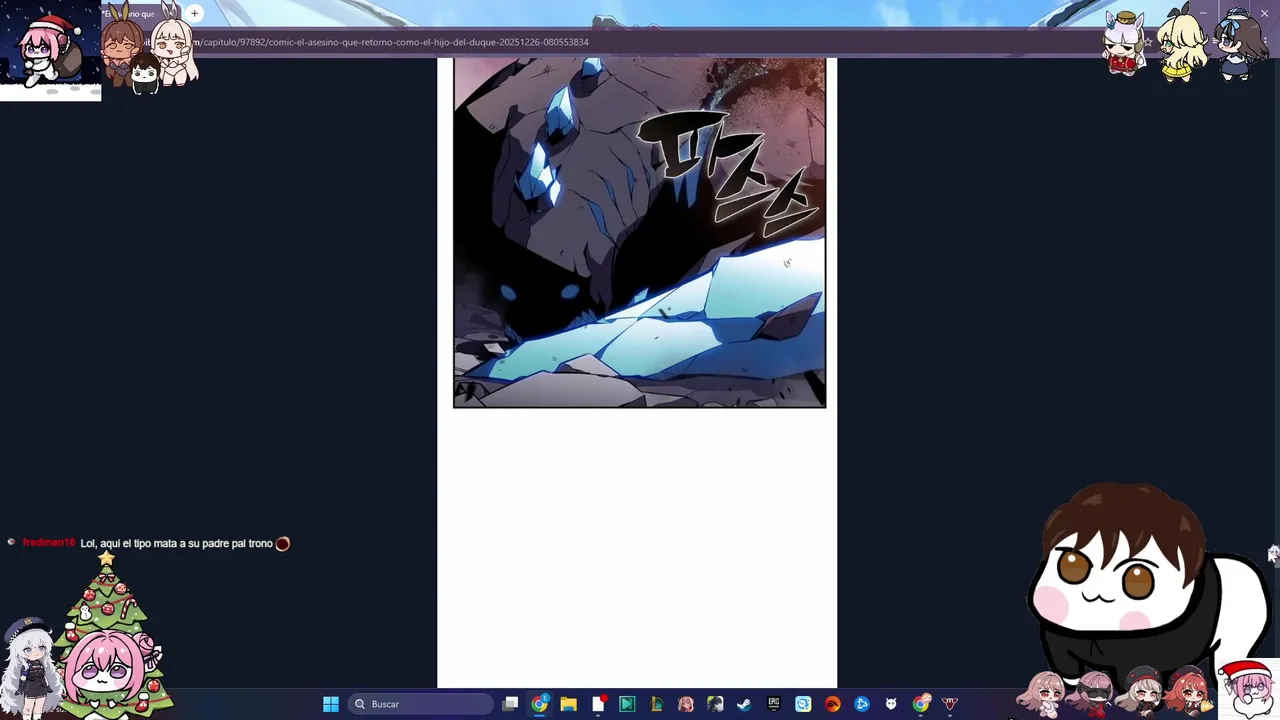Click the Buscar taskbar search box
Viewport: 1280px width, 720px height.
(421, 704)
